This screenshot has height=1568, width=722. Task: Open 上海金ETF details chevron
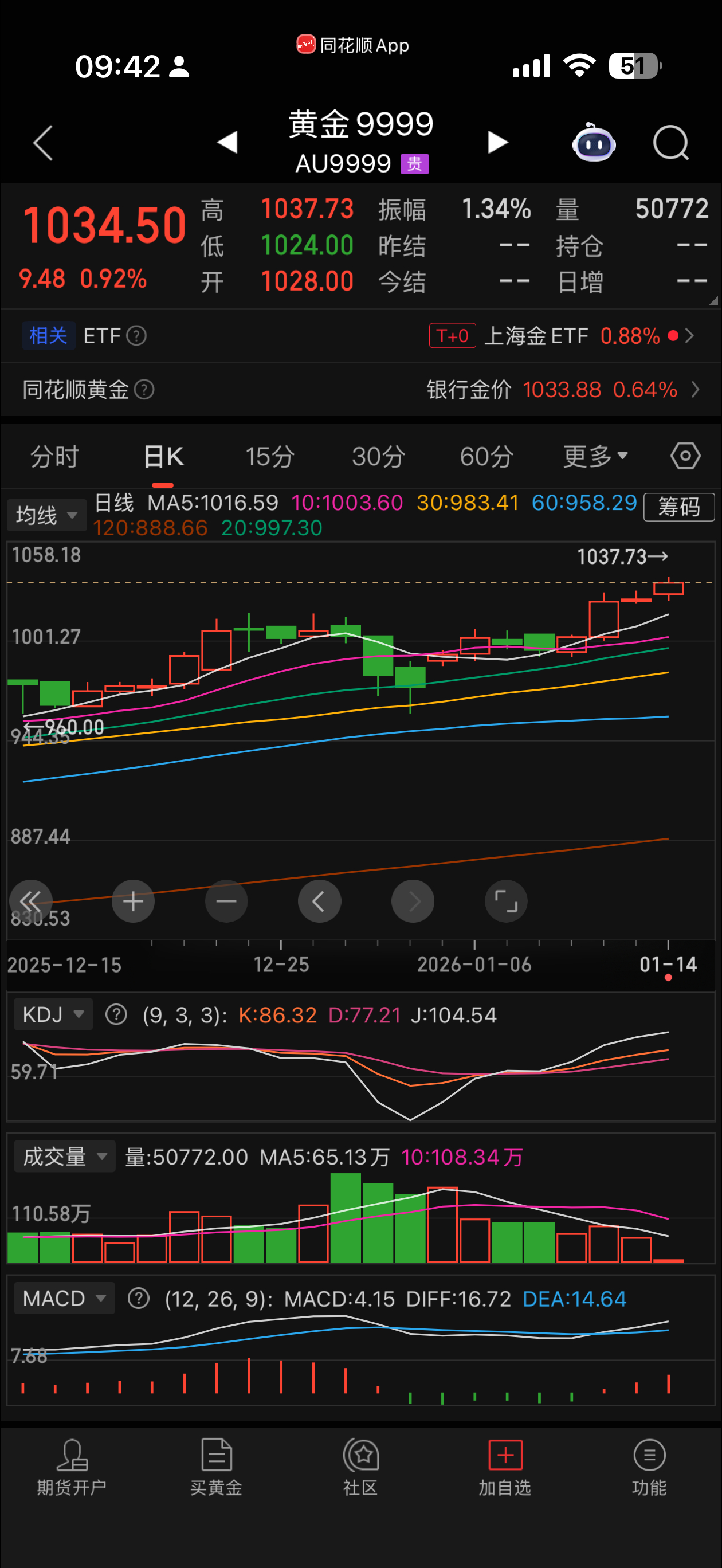690,336
